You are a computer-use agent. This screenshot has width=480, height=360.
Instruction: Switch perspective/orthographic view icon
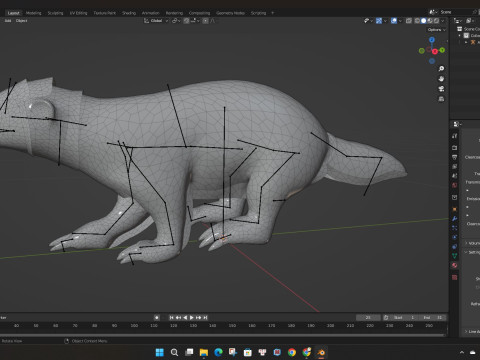tap(441, 99)
